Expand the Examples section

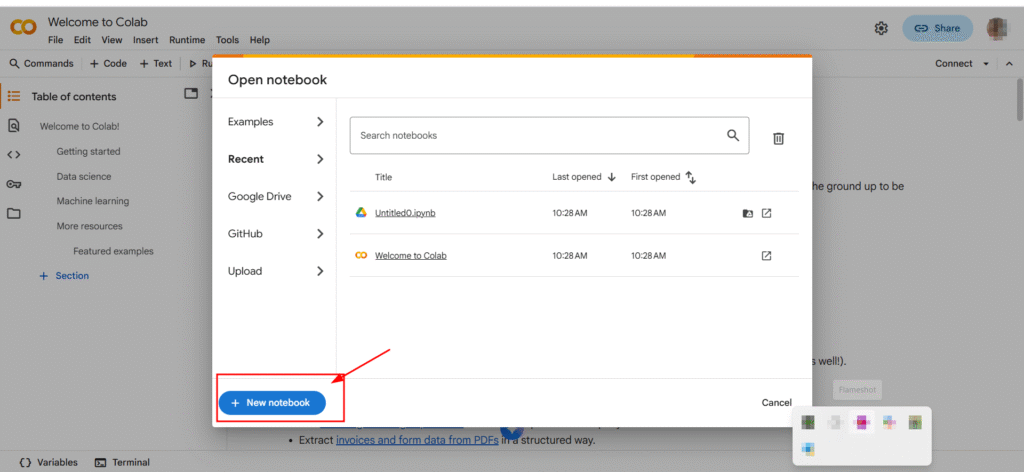pos(276,121)
